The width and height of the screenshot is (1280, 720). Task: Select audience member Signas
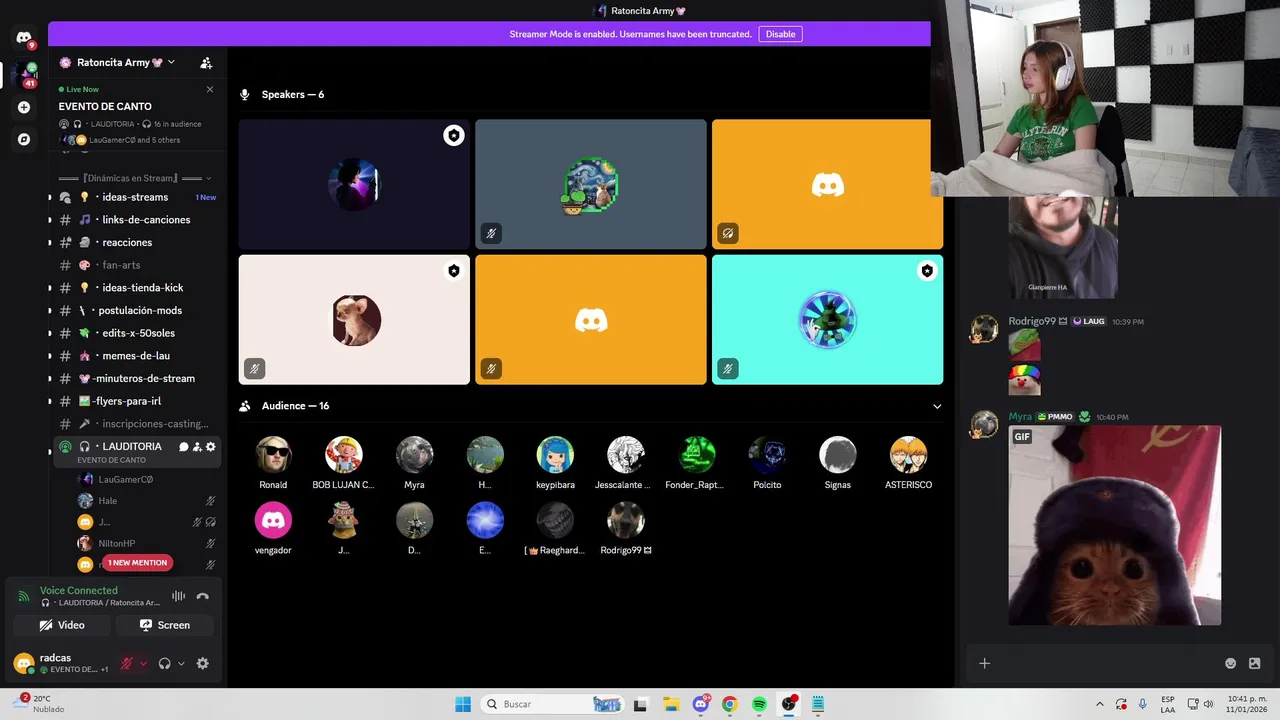point(838,463)
